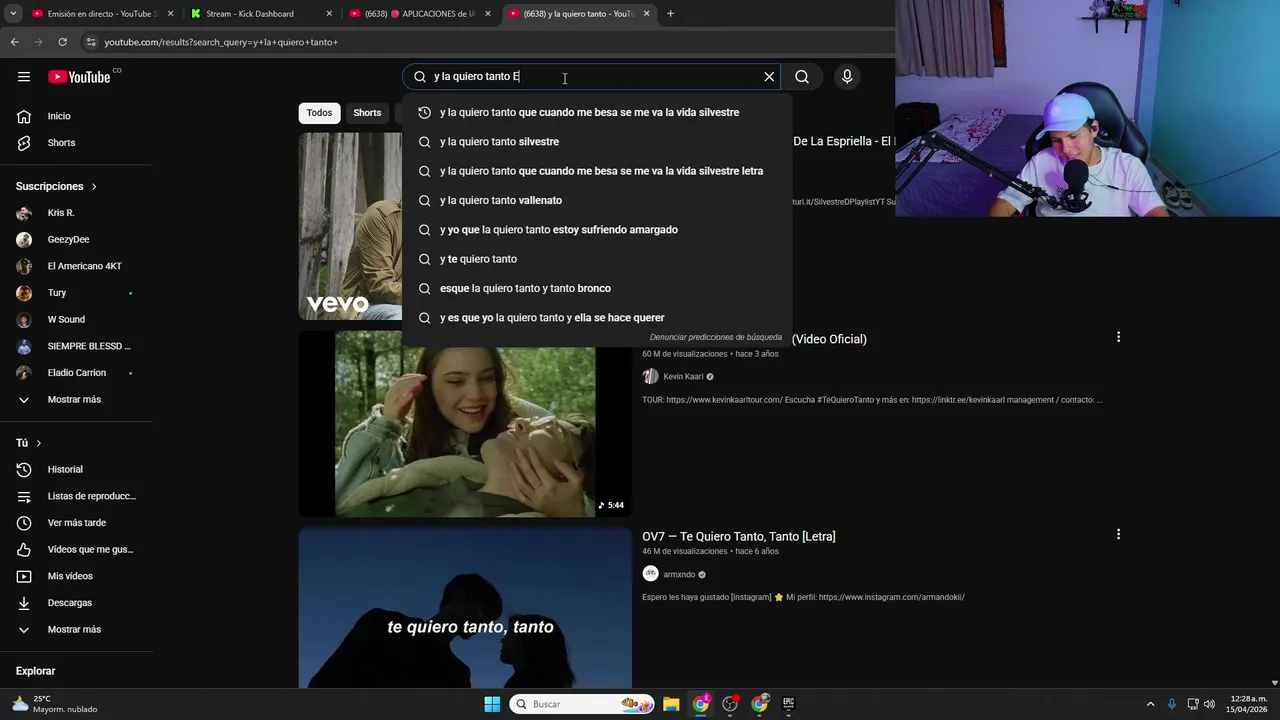Go to the YouTube logo home
The image size is (1280, 720).
79,77
